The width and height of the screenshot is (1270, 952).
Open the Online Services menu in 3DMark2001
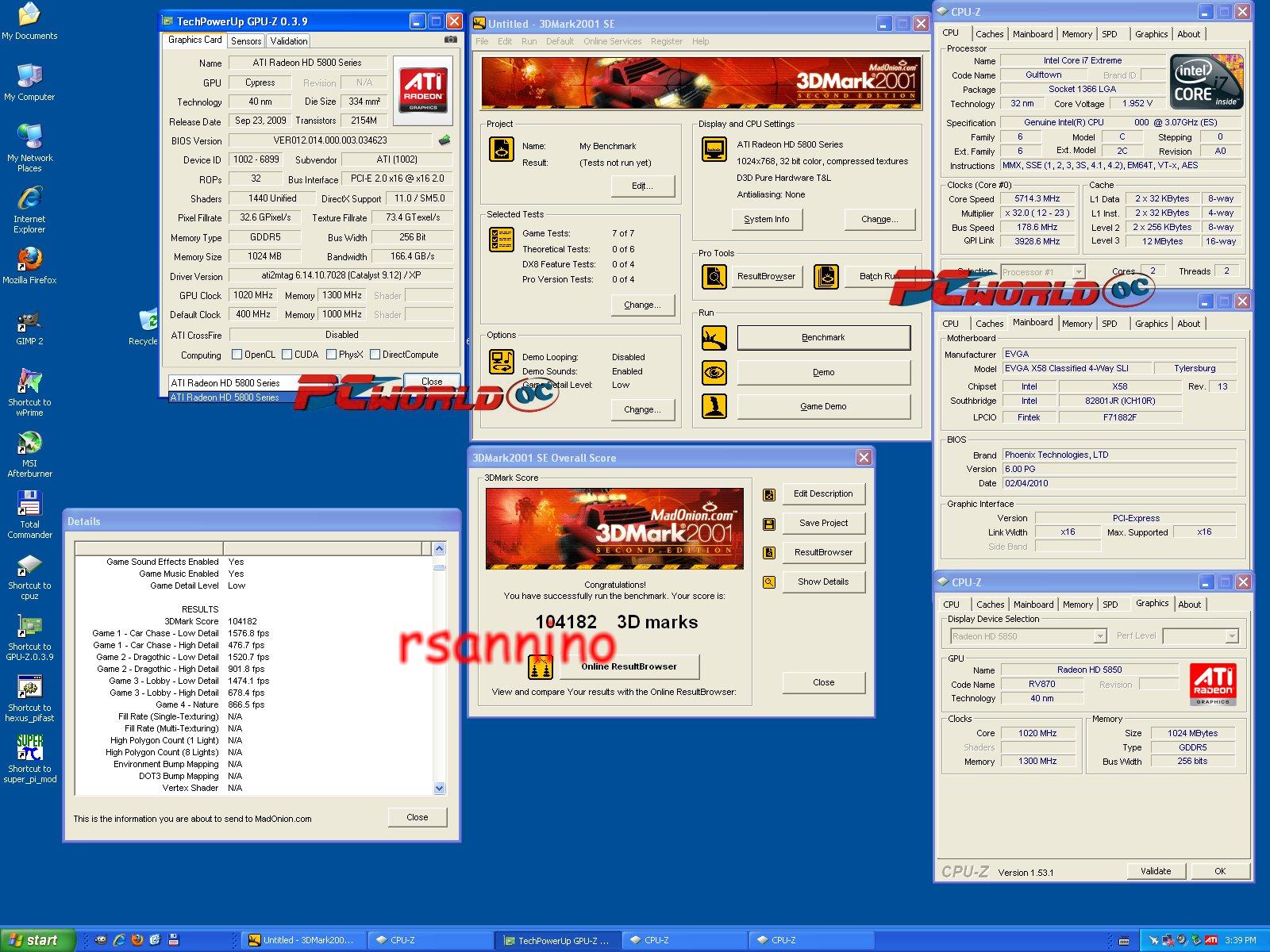coord(612,41)
